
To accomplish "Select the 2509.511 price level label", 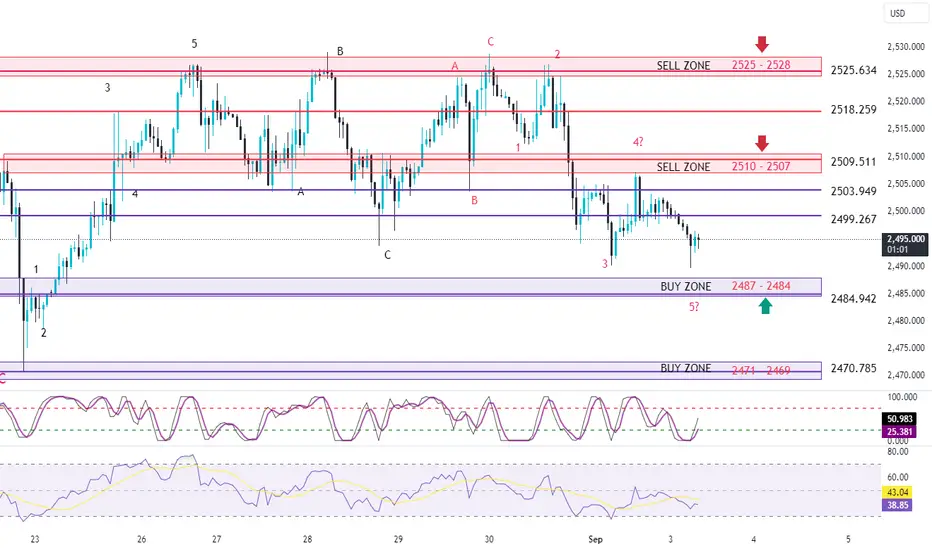I will tap(854, 162).
